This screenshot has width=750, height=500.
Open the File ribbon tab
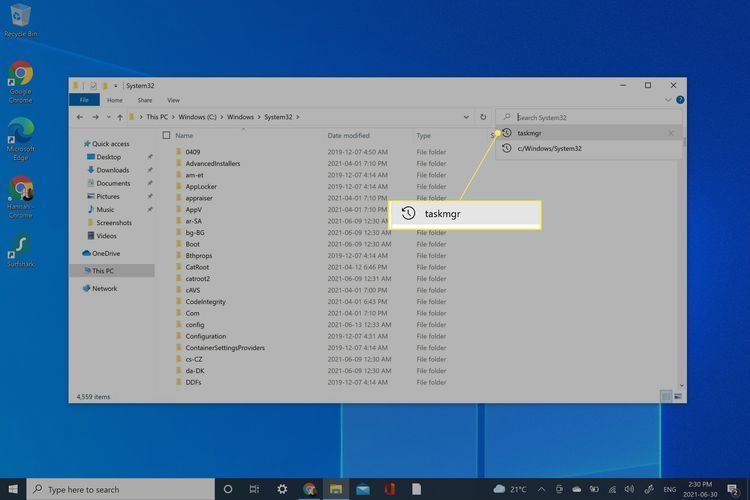(85, 100)
